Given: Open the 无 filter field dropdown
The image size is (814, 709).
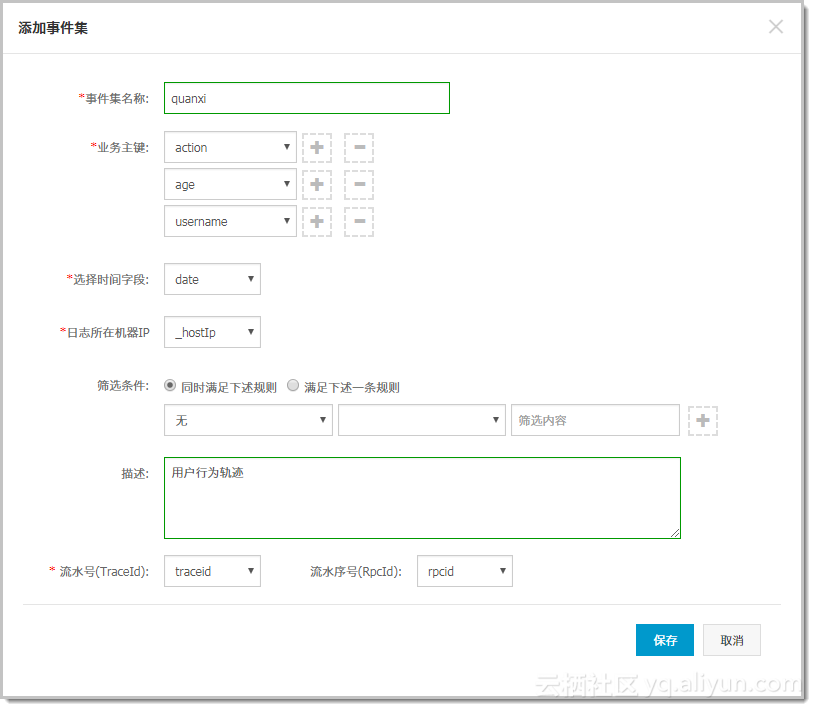Looking at the screenshot, I should 248,420.
